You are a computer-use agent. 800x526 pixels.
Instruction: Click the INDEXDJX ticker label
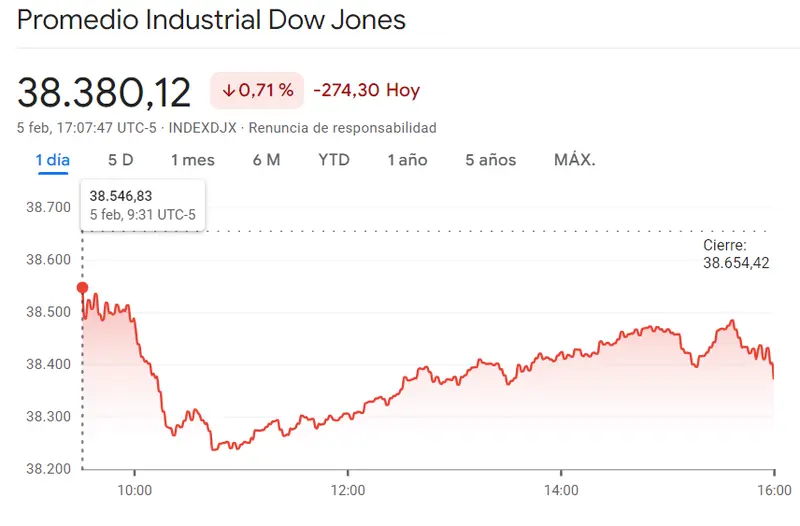pyautogui.click(x=202, y=128)
